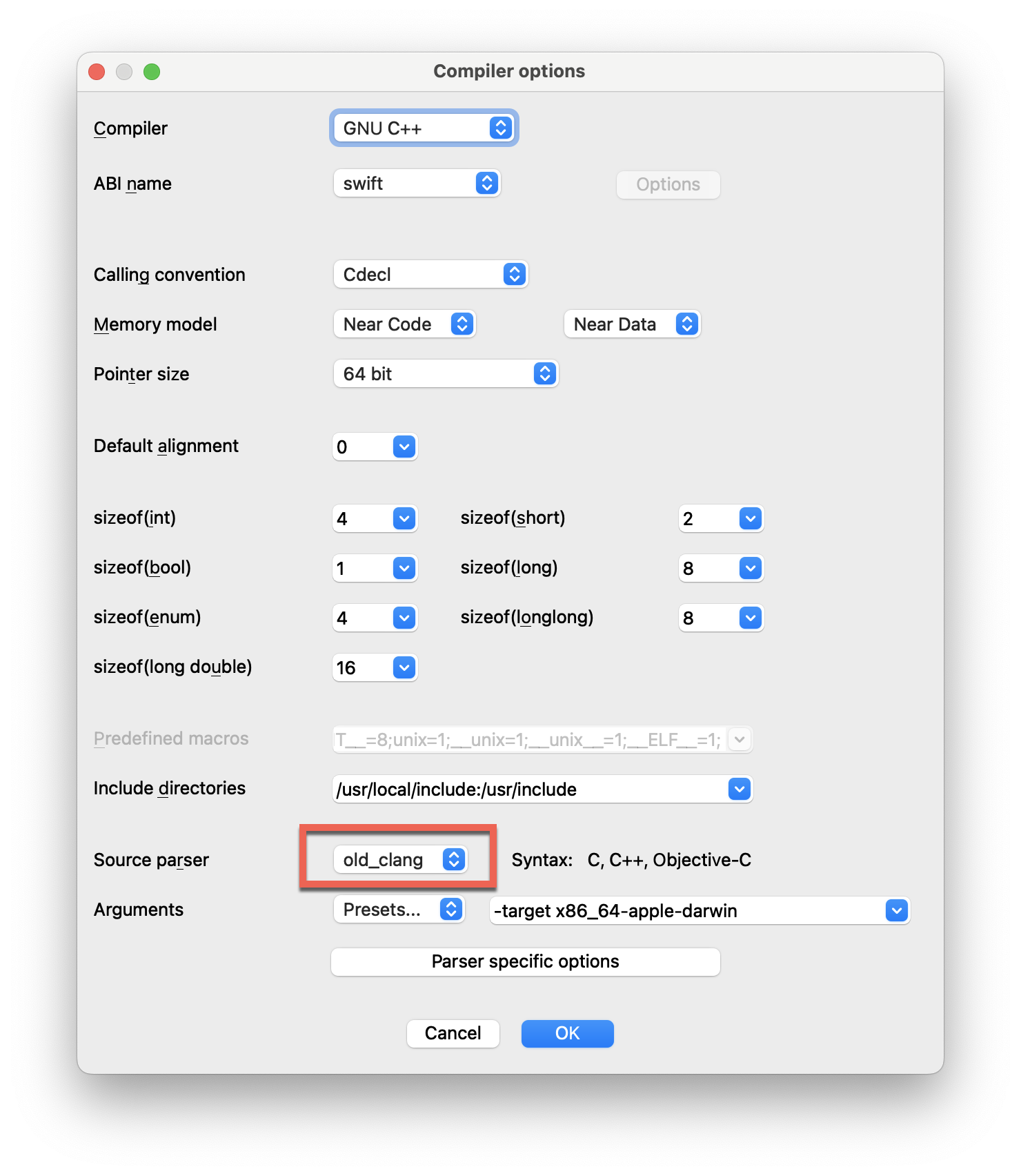Click the -target x86_64-apple-darwin arguments field
Screen dimensions: 1021x1176
pos(687,910)
